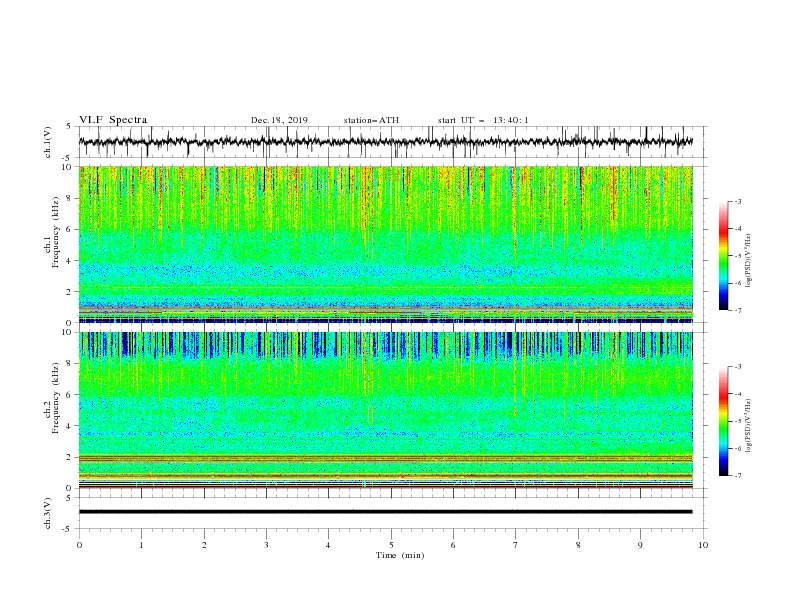This screenshot has width=792, height=612.
Task: Click the "8" kHz tick on the ch.1 axis
Action: click(70, 198)
